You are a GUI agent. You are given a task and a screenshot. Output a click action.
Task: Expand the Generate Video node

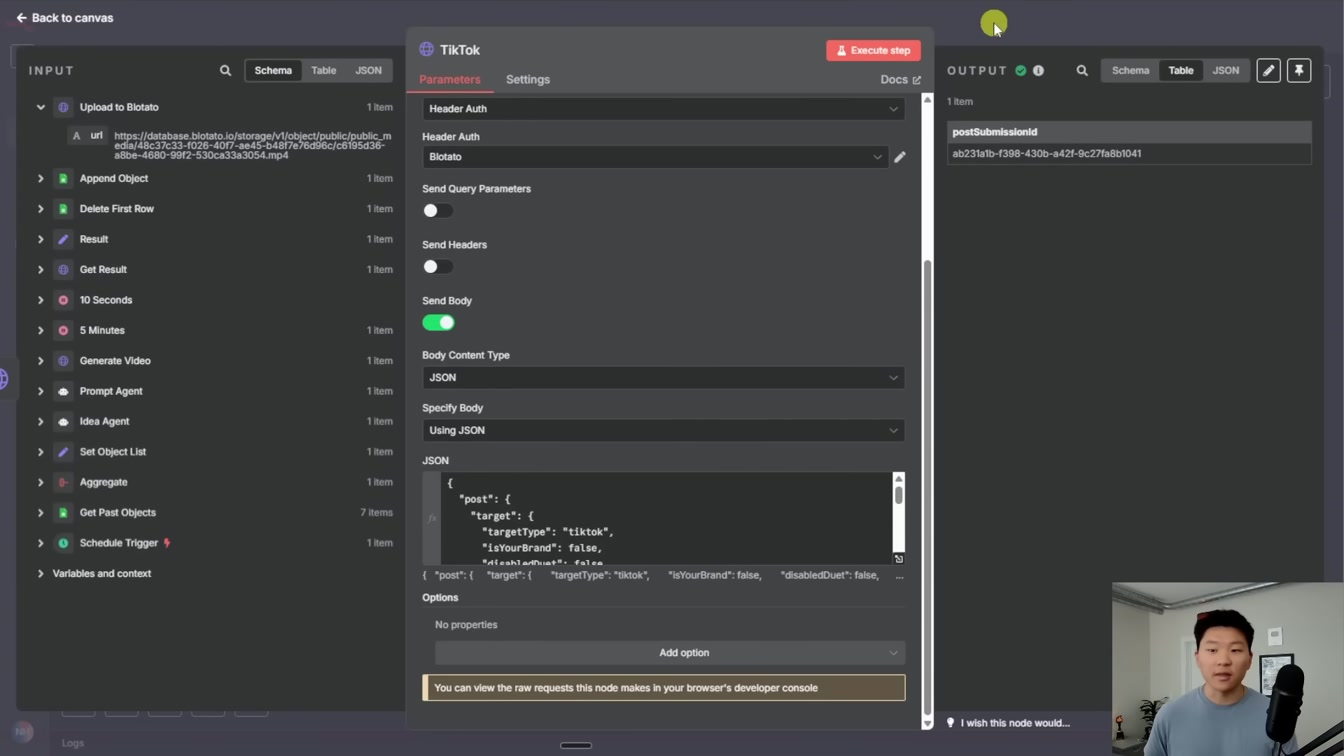click(x=41, y=361)
